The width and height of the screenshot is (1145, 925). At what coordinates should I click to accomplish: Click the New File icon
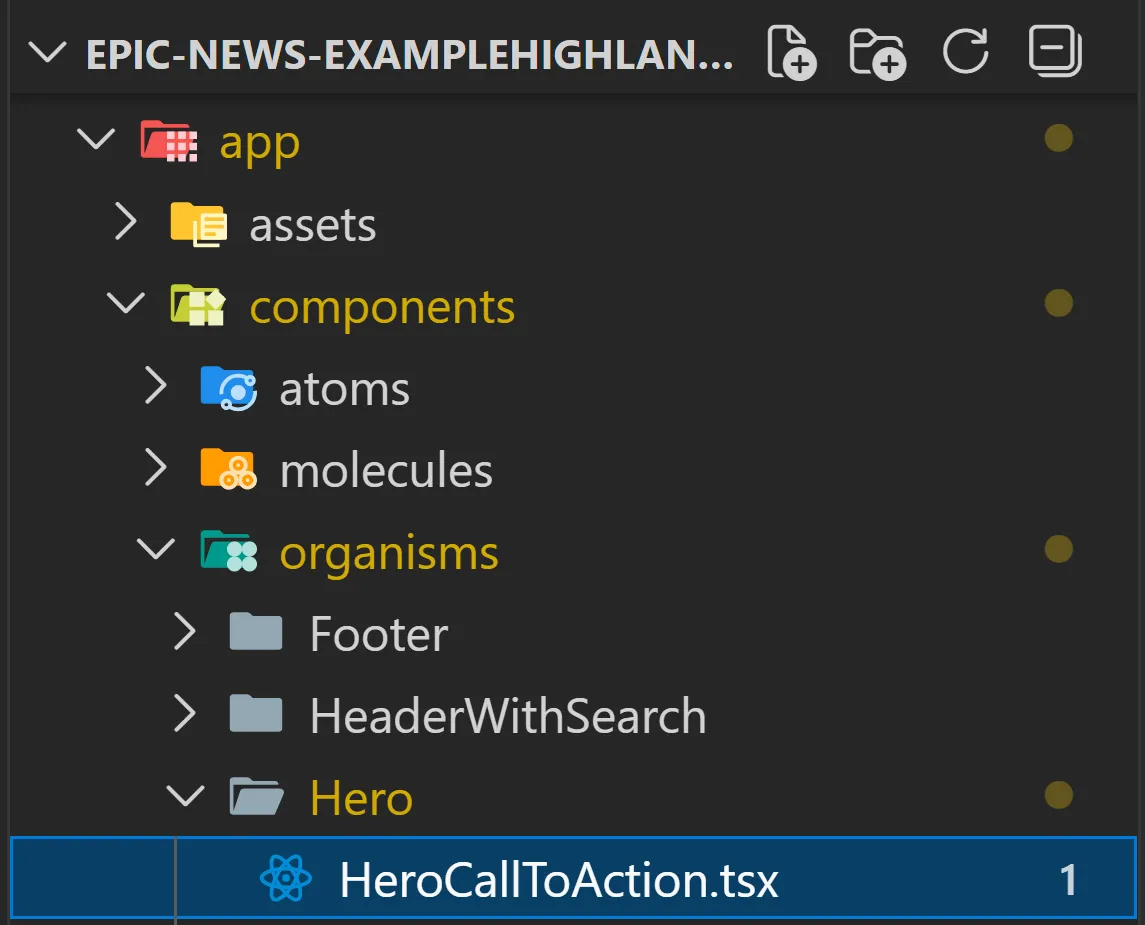point(789,52)
